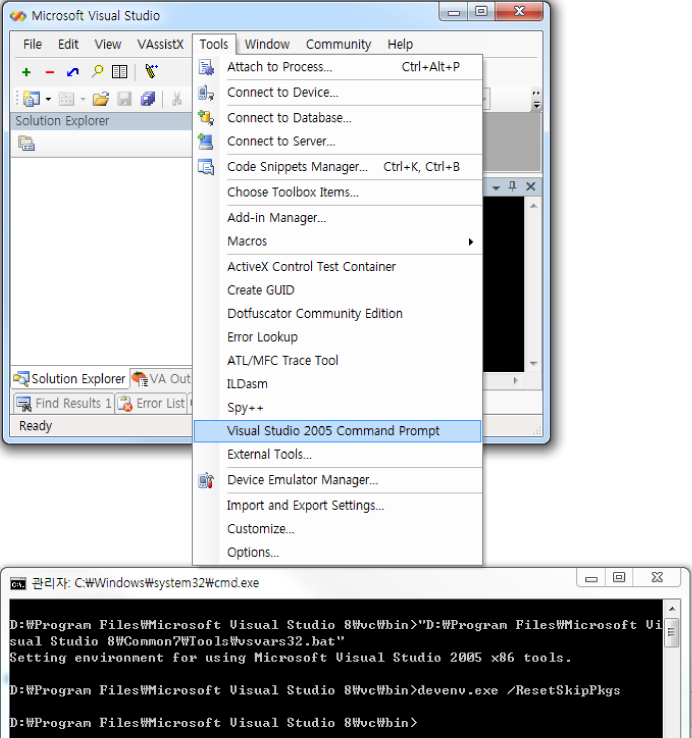
Task: Click the Add New Item toolbar icon
Action: 66,99
